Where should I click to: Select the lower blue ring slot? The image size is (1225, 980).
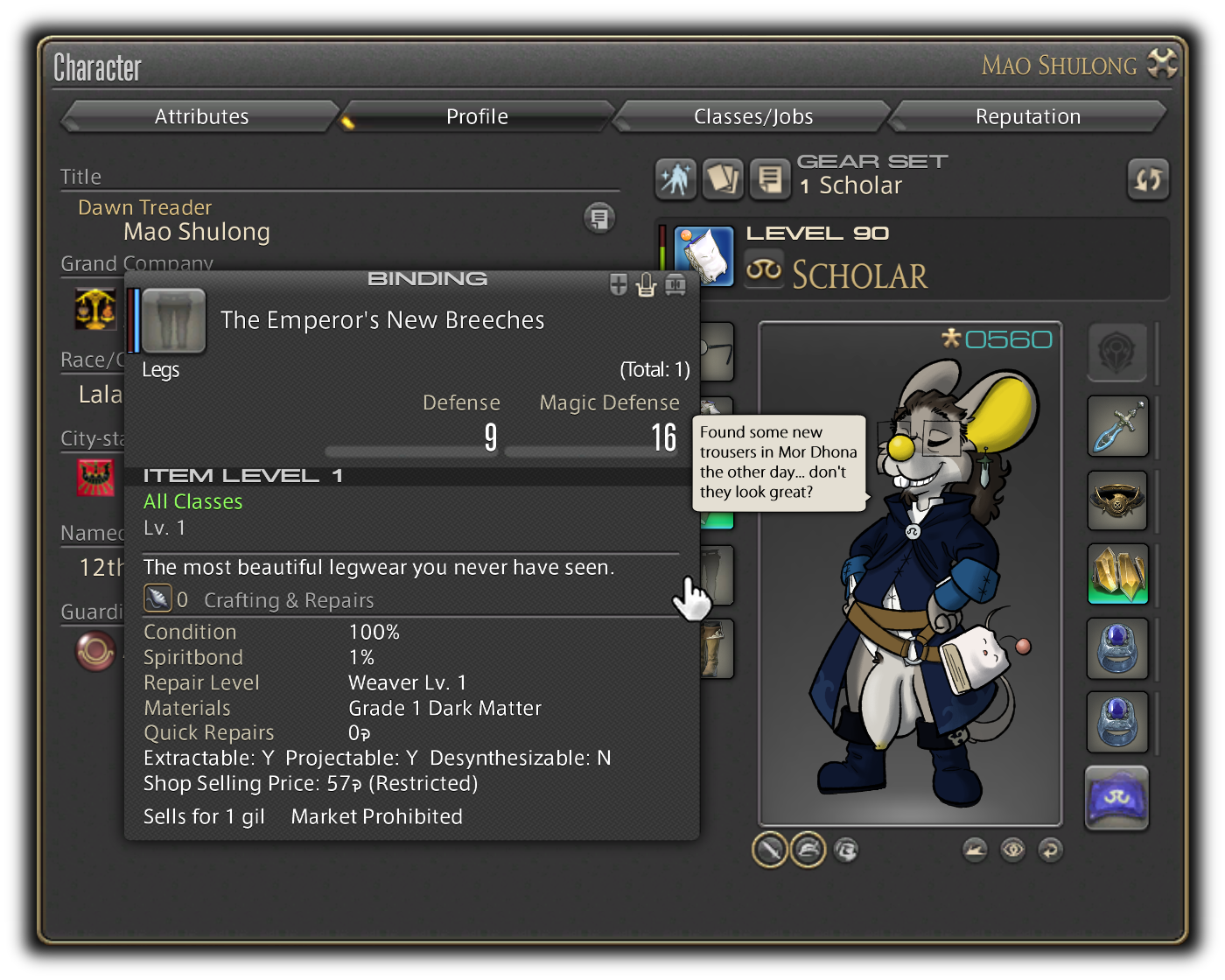[1117, 722]
